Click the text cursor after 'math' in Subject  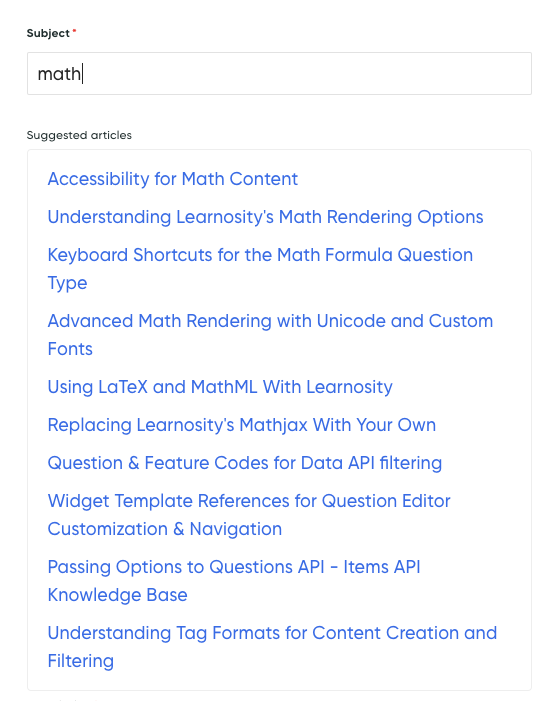83,74
